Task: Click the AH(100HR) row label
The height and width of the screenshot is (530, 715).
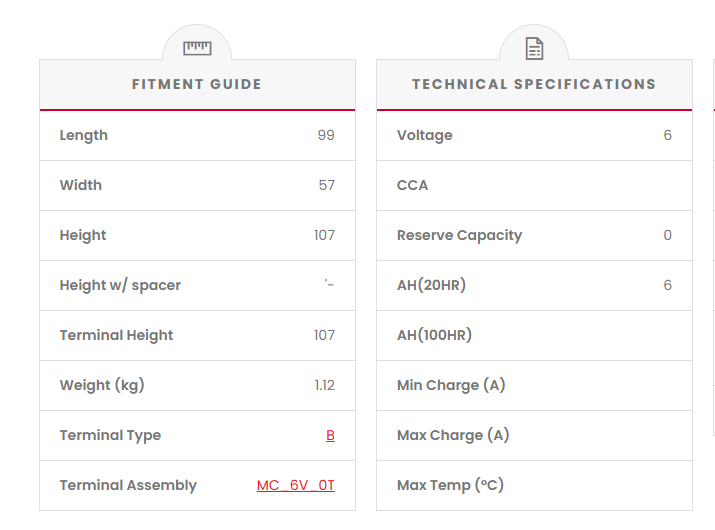Action: tap(434, 335)
